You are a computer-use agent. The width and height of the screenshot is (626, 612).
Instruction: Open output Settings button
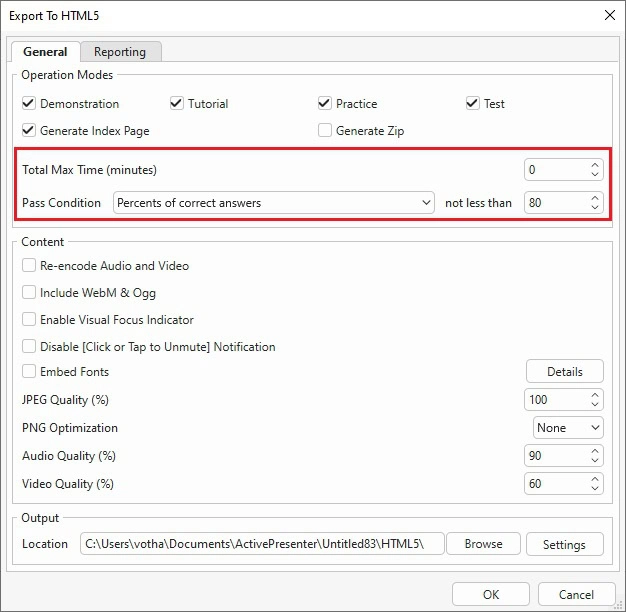[565, 544]
